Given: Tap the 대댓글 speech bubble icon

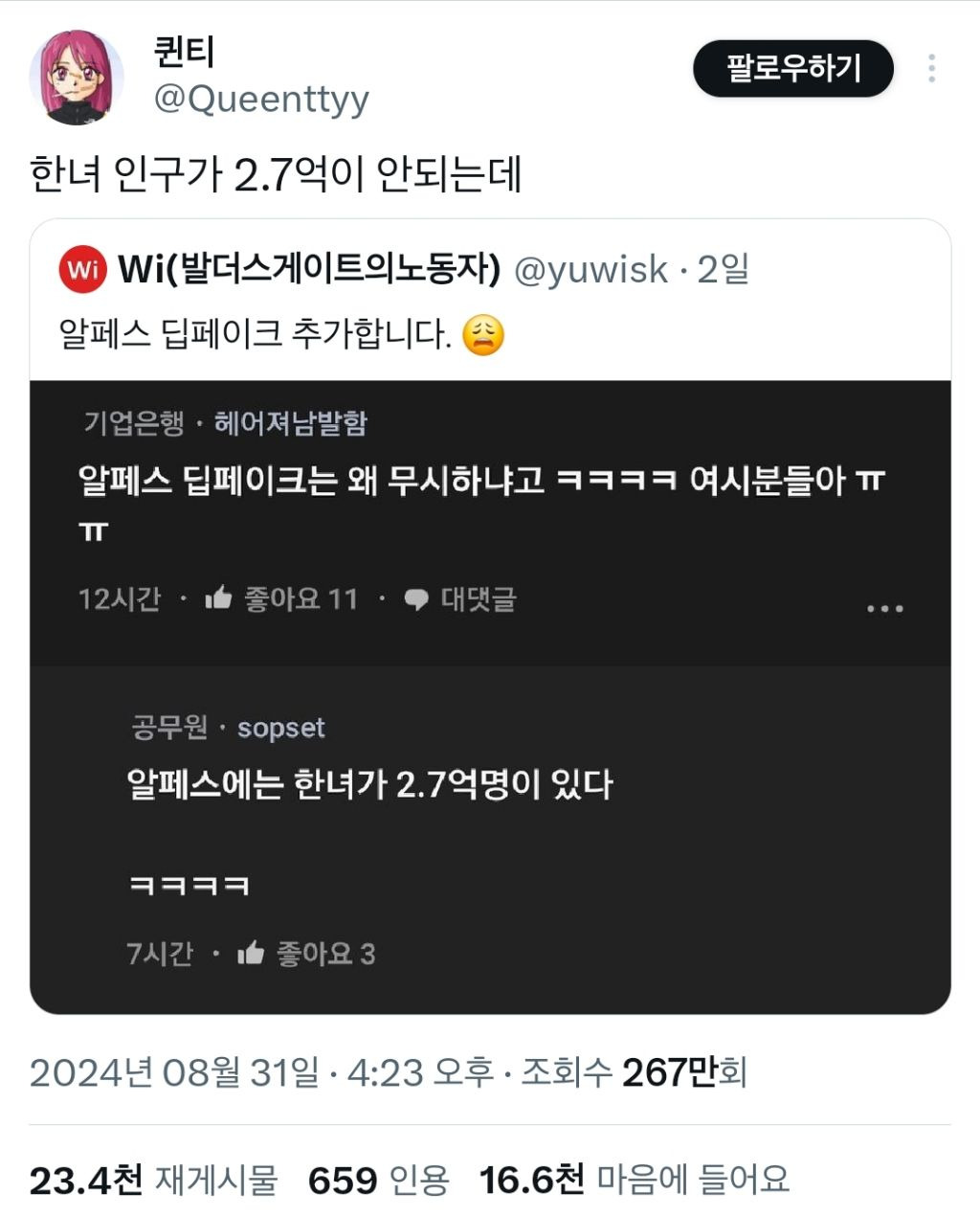Looking at the screenshot, I should click(415, 599).
